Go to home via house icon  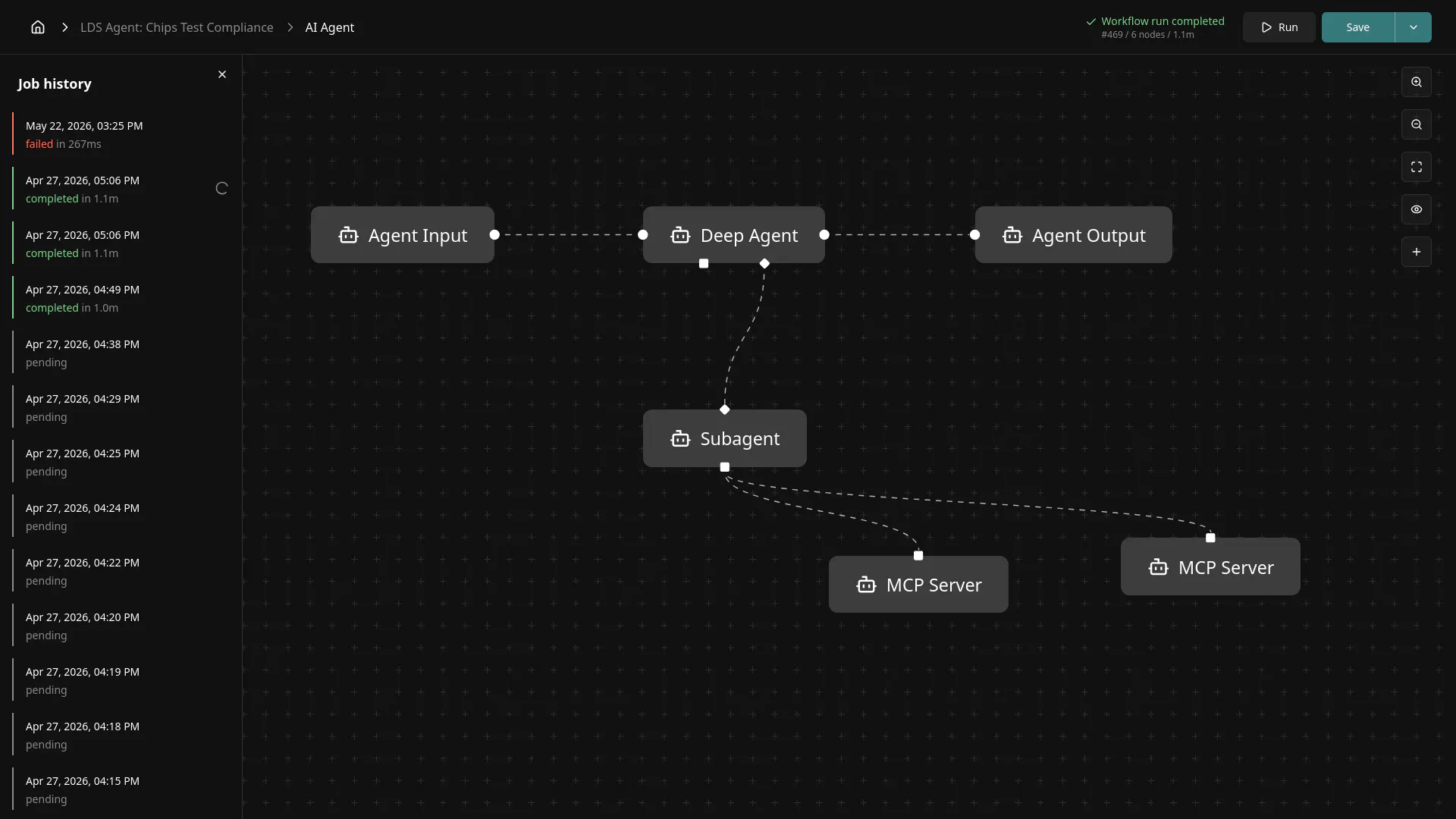38,27
